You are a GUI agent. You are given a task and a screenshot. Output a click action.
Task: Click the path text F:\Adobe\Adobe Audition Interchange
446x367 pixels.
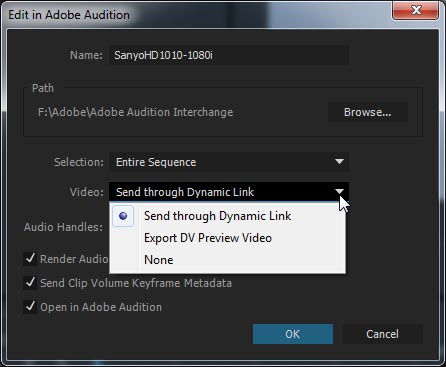click(135, 112)
